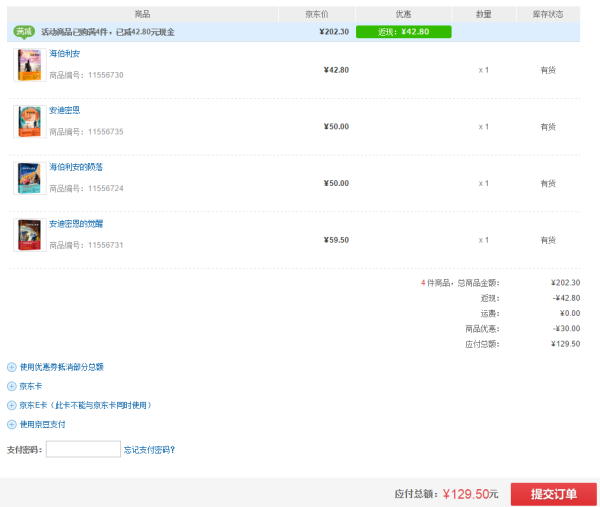Click the 返现 -¥42.80 summary amount
Viewport: 600px width, 507px height.
tap(566, 298)
